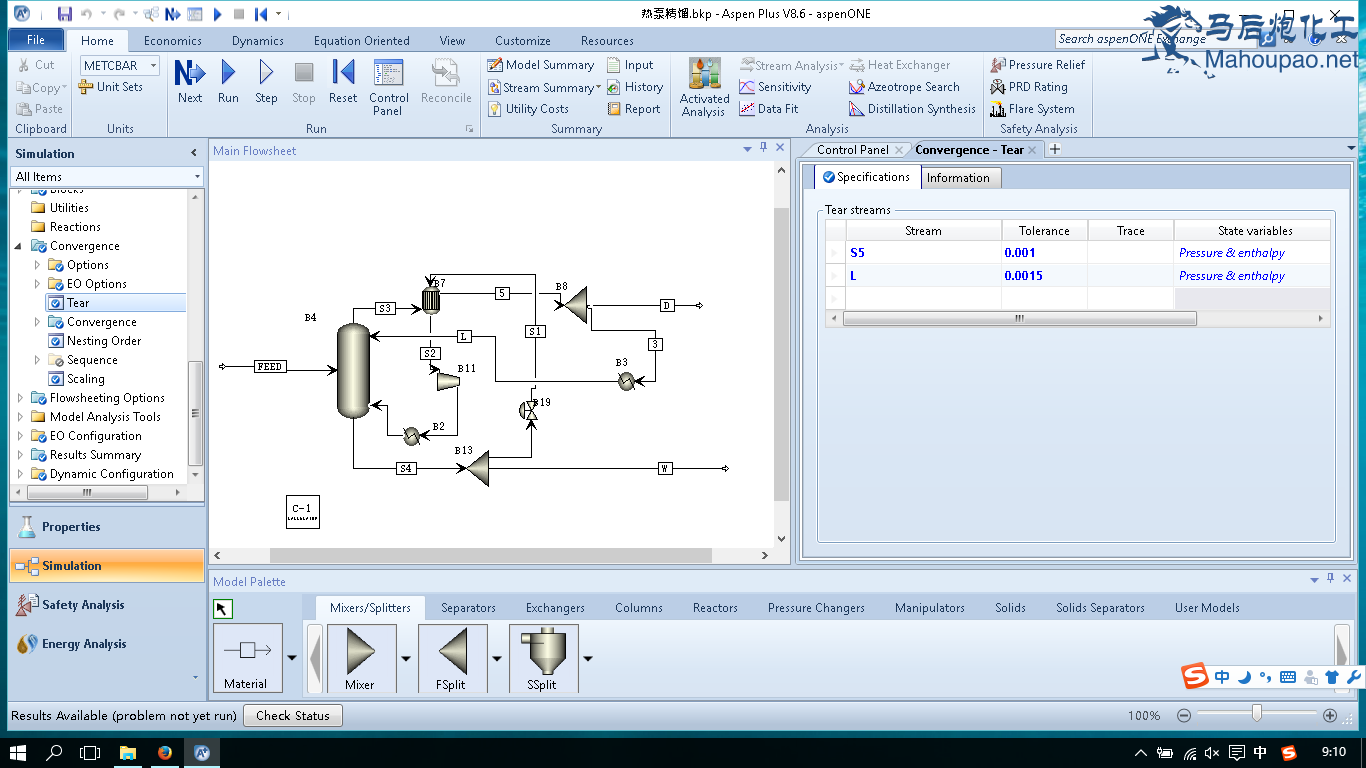The width and height of the screenshot is (1366, 768).
Task: Switch to Dynamics ribbon tab
Action: [x=258, y=41]
